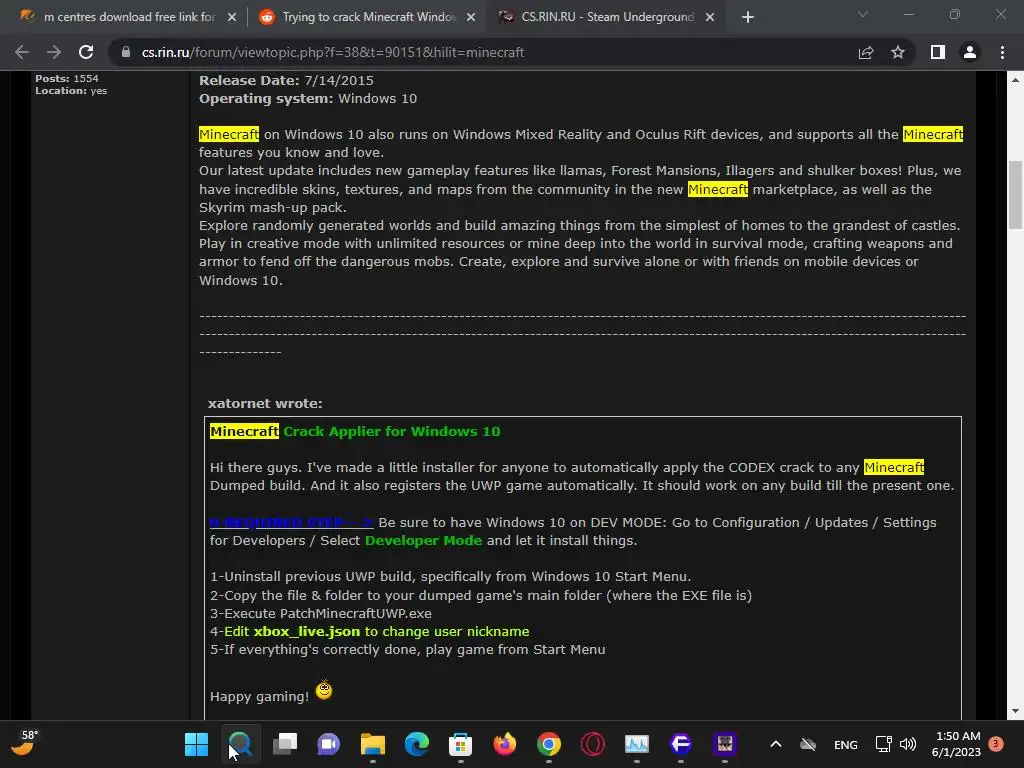
Task: Change the ENG input language
Action: point(846,744)
